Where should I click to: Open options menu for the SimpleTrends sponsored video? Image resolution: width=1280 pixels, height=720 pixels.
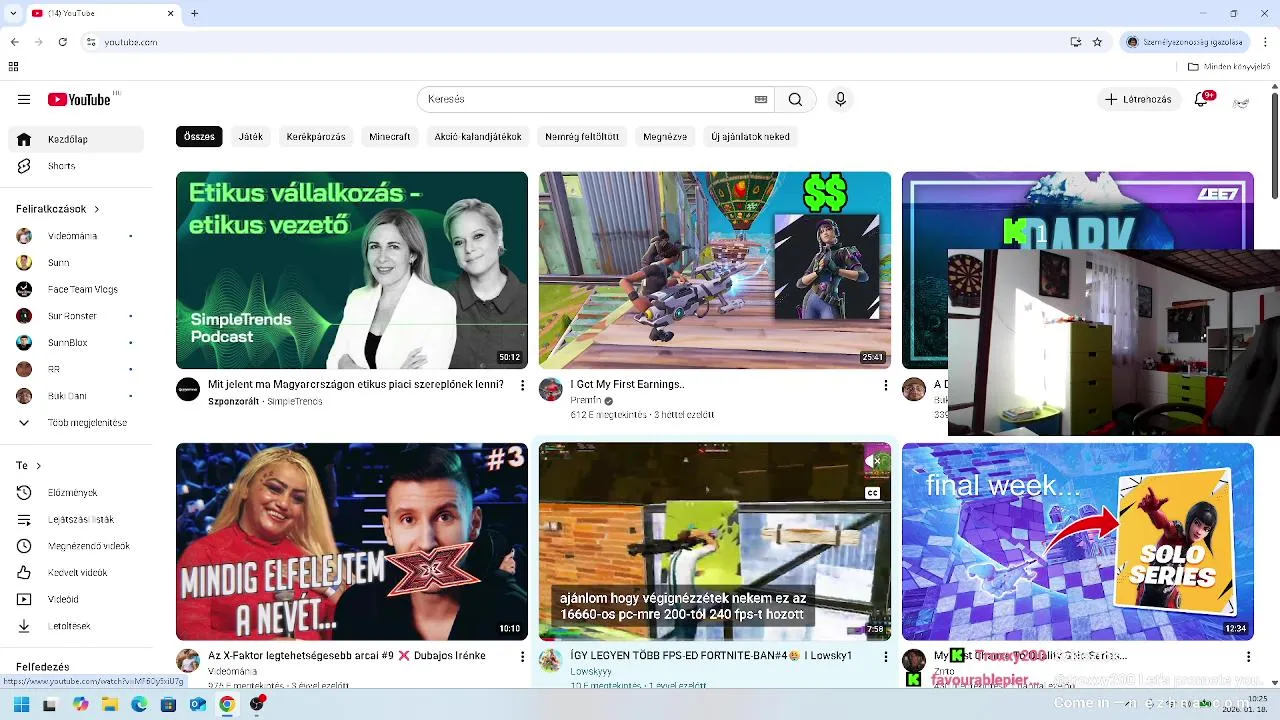pos(522,385)
